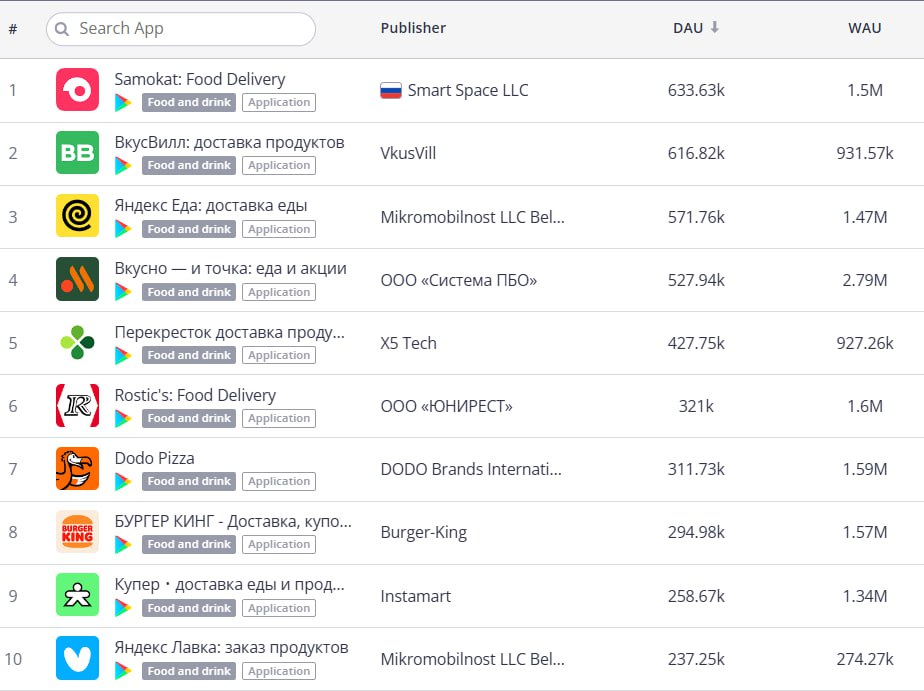The image size is (924, 691).
Task: Select the 633.63k DAU value
Action: 696,90
